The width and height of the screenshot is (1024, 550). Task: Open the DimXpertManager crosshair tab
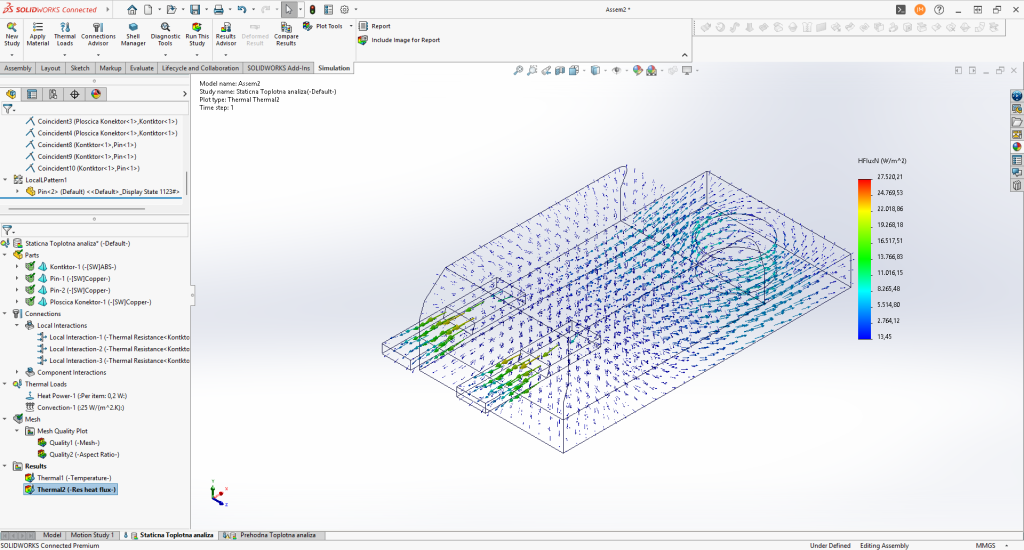point(74,94)
